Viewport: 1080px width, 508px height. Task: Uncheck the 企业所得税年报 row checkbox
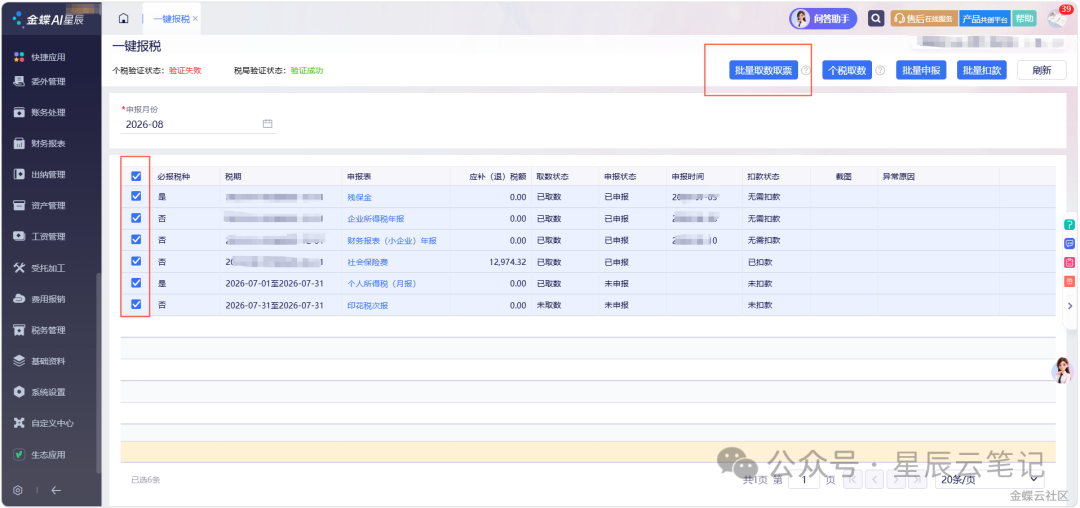pos(136,218)
